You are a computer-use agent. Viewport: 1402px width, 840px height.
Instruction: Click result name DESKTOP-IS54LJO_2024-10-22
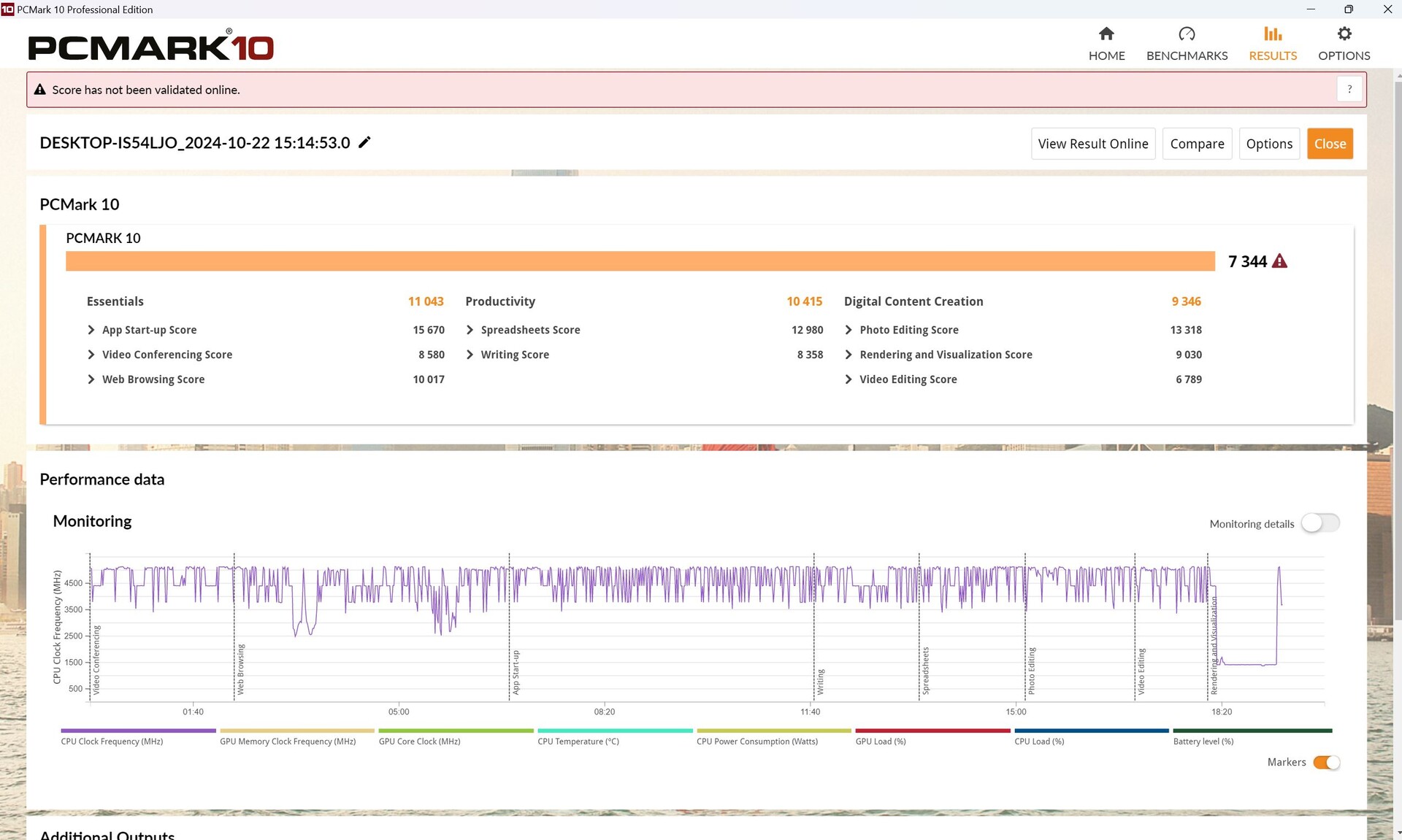click(195, 143)
